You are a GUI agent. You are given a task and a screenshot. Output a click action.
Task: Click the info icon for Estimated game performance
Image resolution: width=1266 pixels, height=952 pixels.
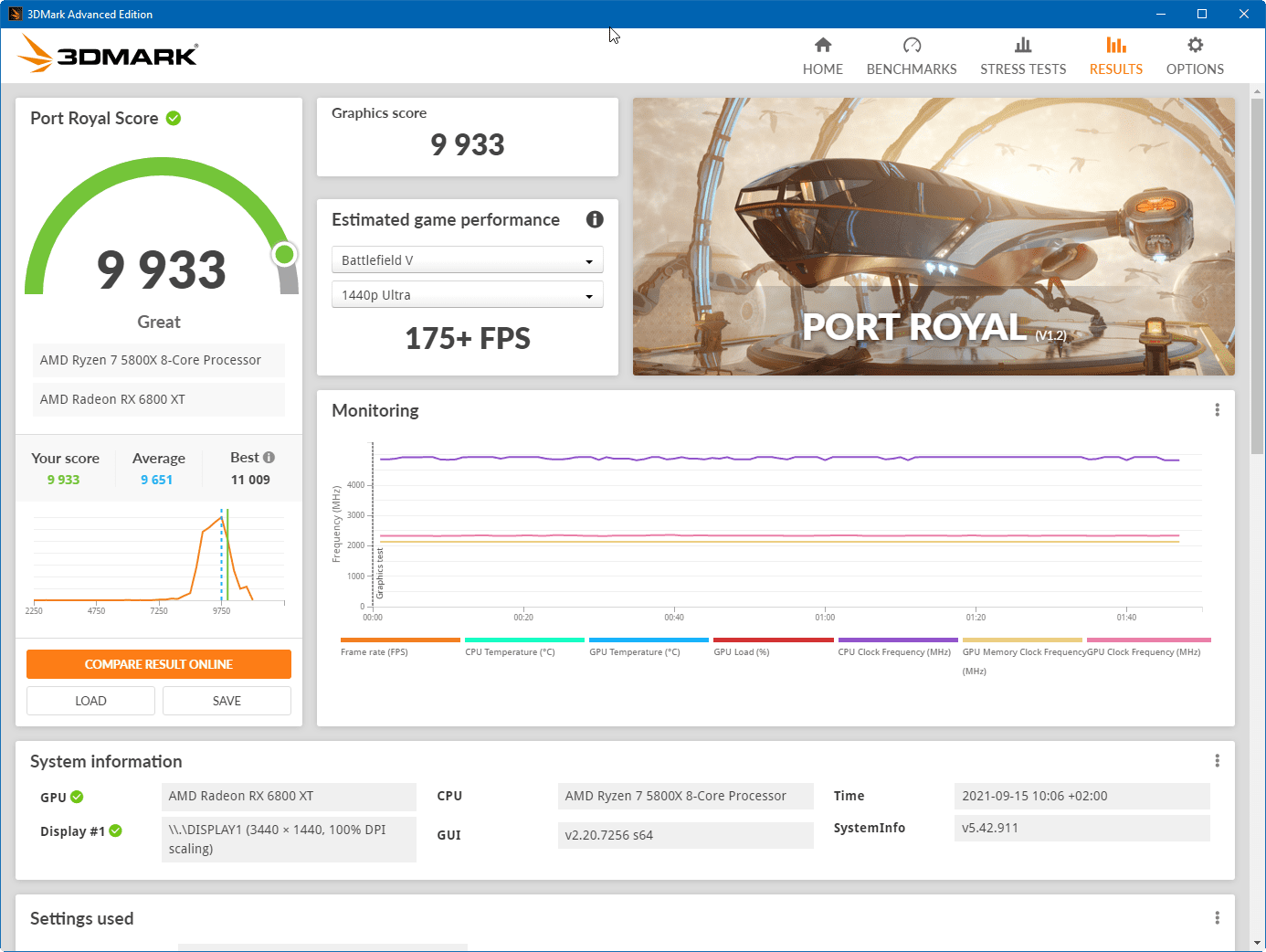(595, 219)
